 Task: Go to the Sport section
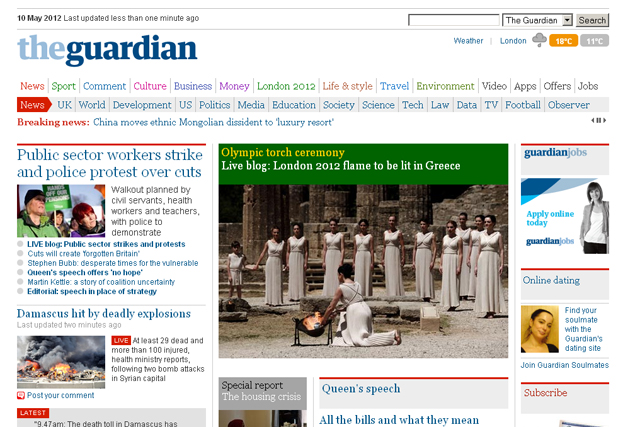point(64,86)
